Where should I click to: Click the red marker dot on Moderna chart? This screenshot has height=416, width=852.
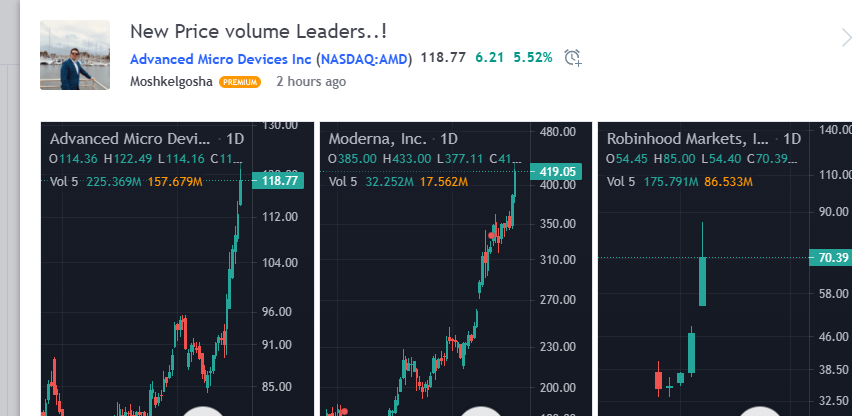[x=492, y=236]
